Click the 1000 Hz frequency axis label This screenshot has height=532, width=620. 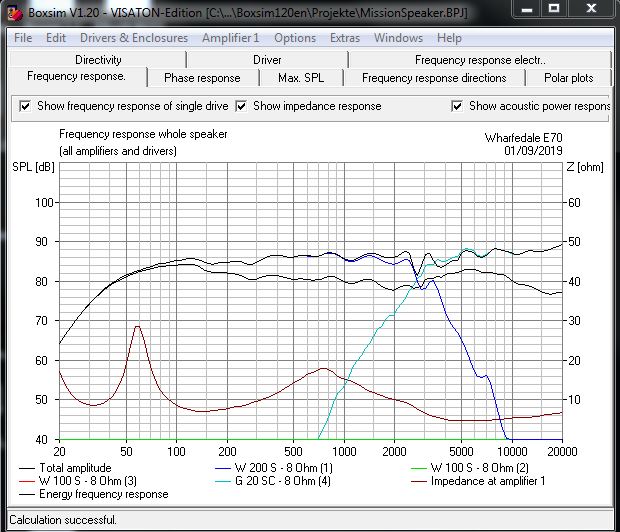click(344, 451)
